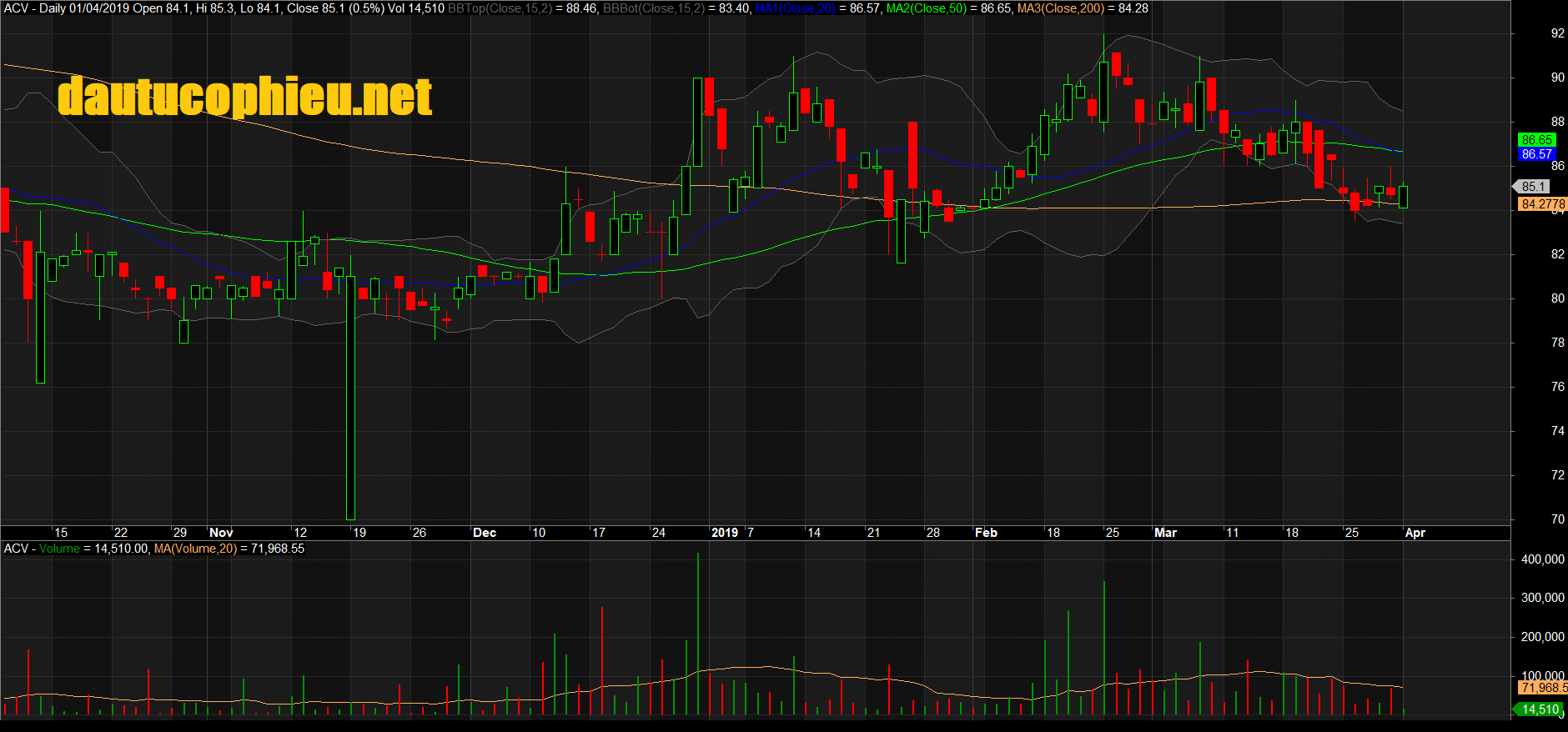Click the dautucophieu.net watermark
1568x732 pixels.
[244, 97]
